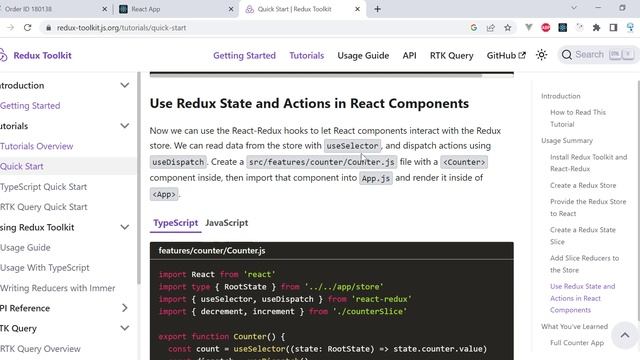Open Writing Reducers with Immer link
This screenshot has height=360, width=640.
coord(58,288)
